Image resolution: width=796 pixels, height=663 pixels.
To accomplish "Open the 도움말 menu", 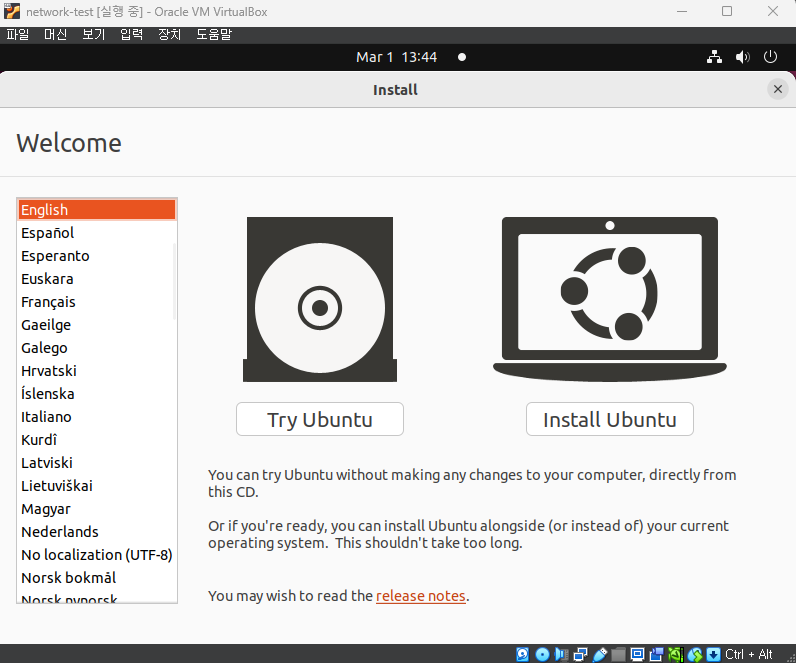I will [x=214, y=35].
